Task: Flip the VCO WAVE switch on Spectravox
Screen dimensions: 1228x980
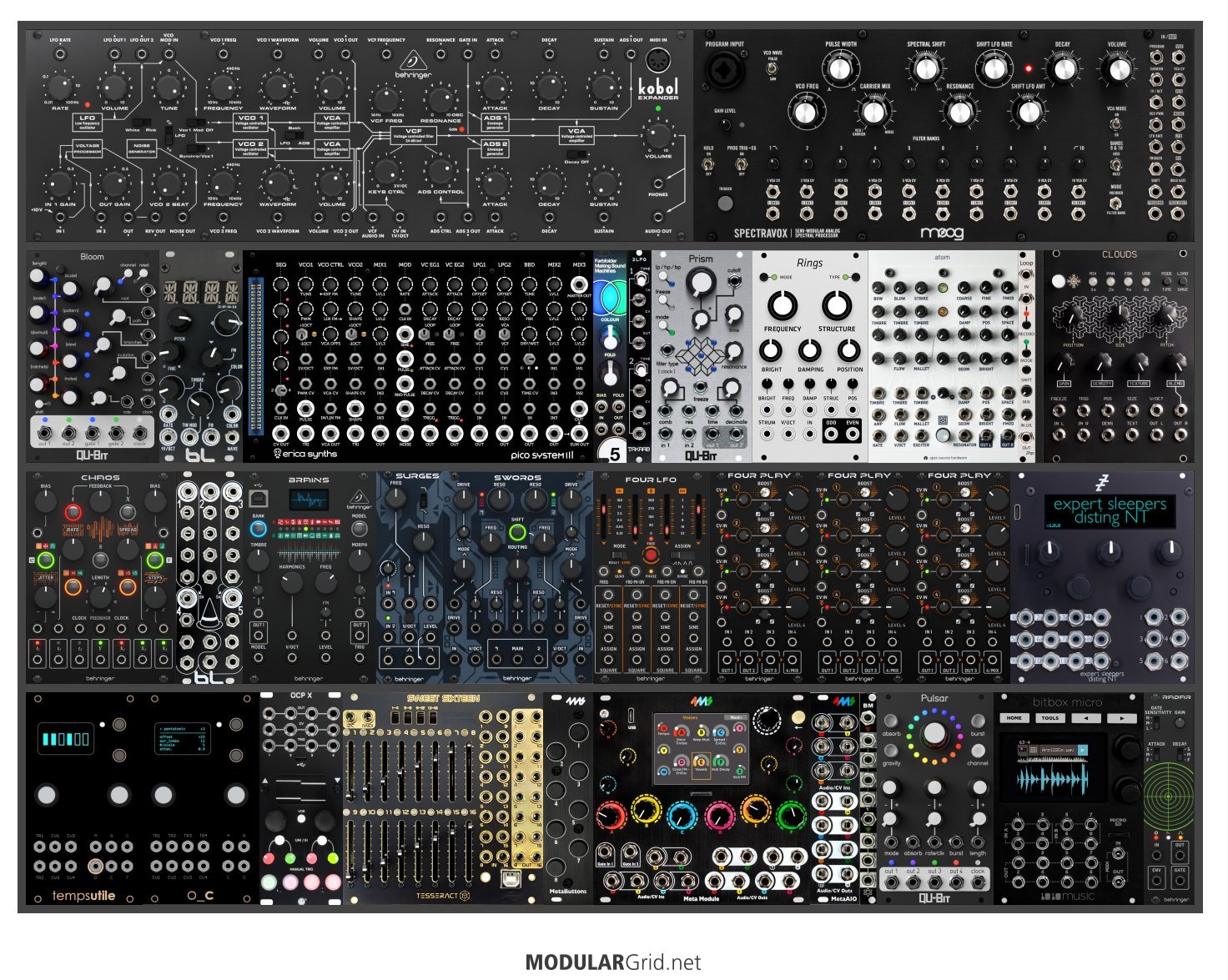Action: [773, 68]
